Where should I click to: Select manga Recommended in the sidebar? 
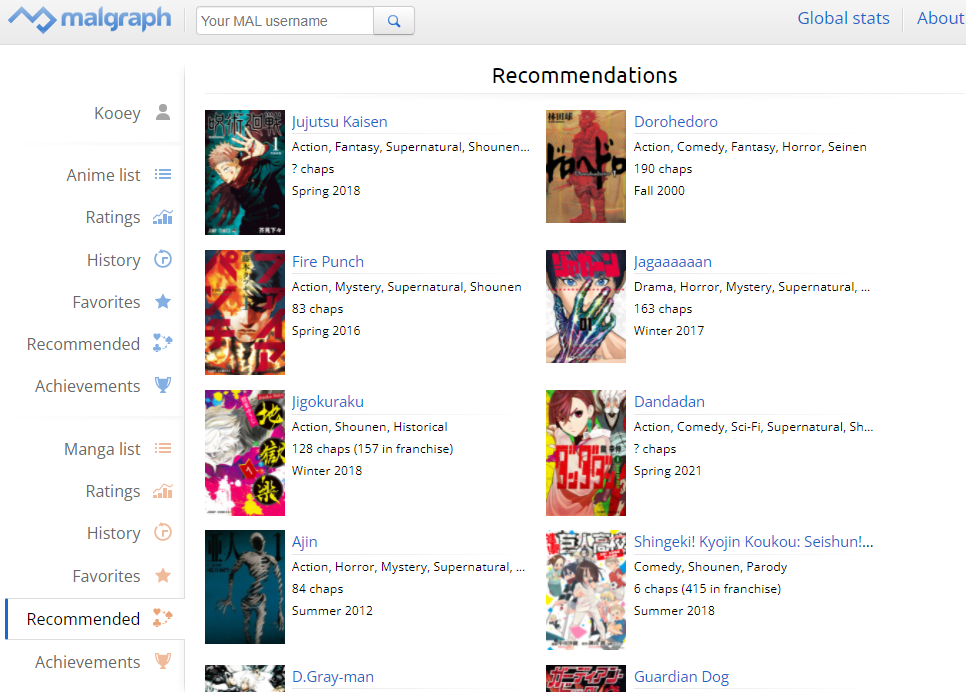tap(95, 619)
